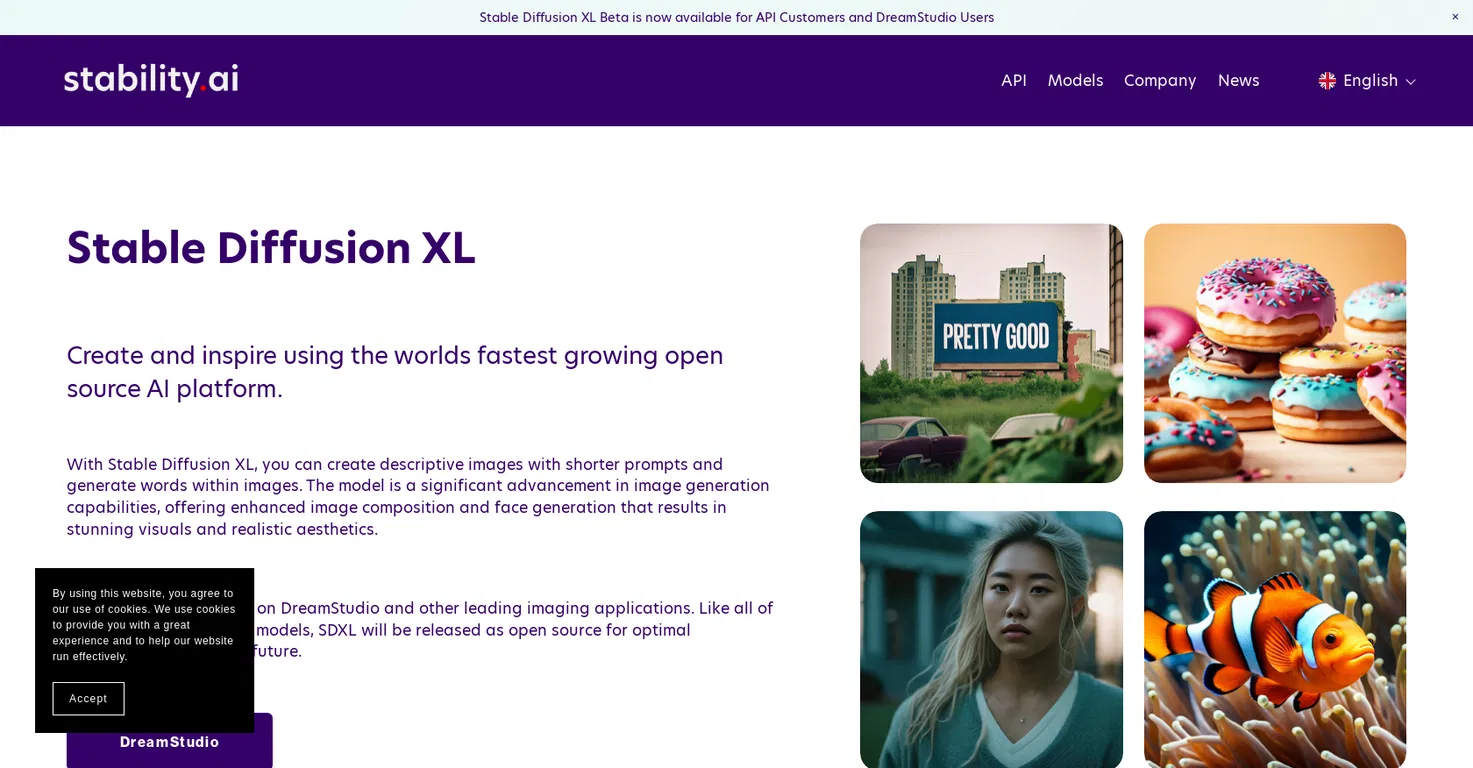The width and height of the screenshot is (1473, 768).
Task: Click the paragraph starting 'With Stable Diffusion XL'
Action: click(418, 497)
